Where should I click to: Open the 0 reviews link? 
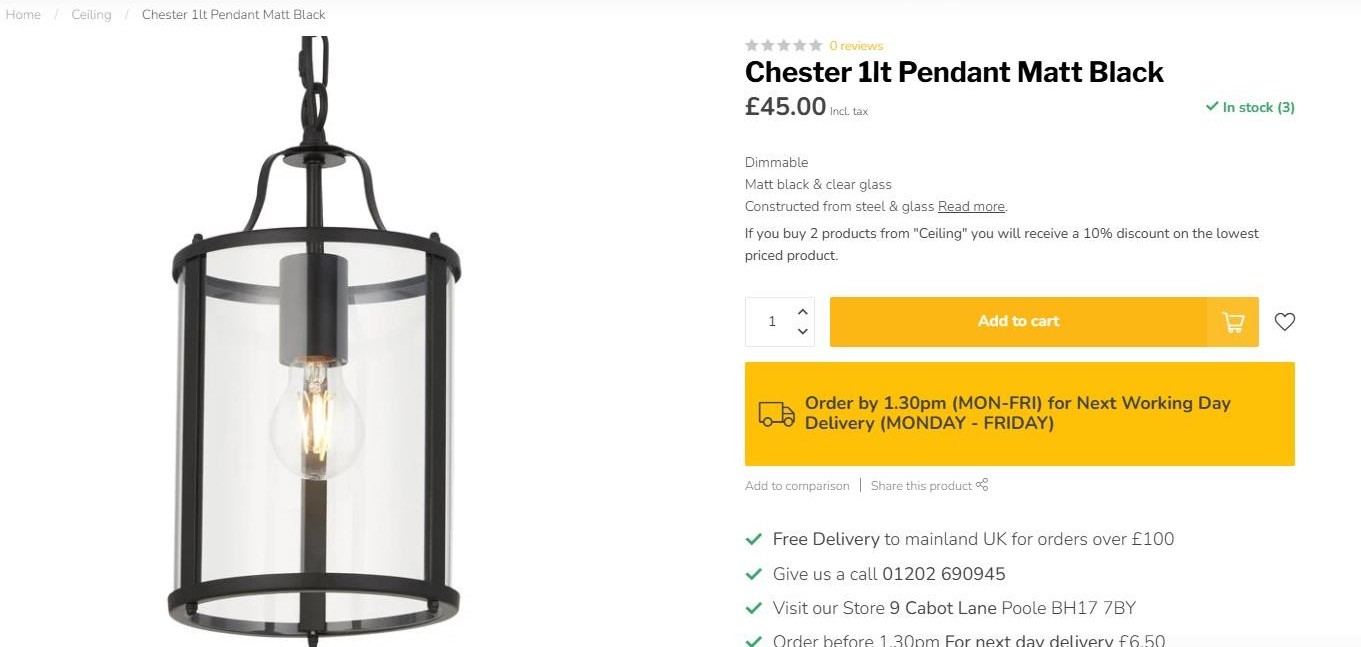[x=856, y=46]
